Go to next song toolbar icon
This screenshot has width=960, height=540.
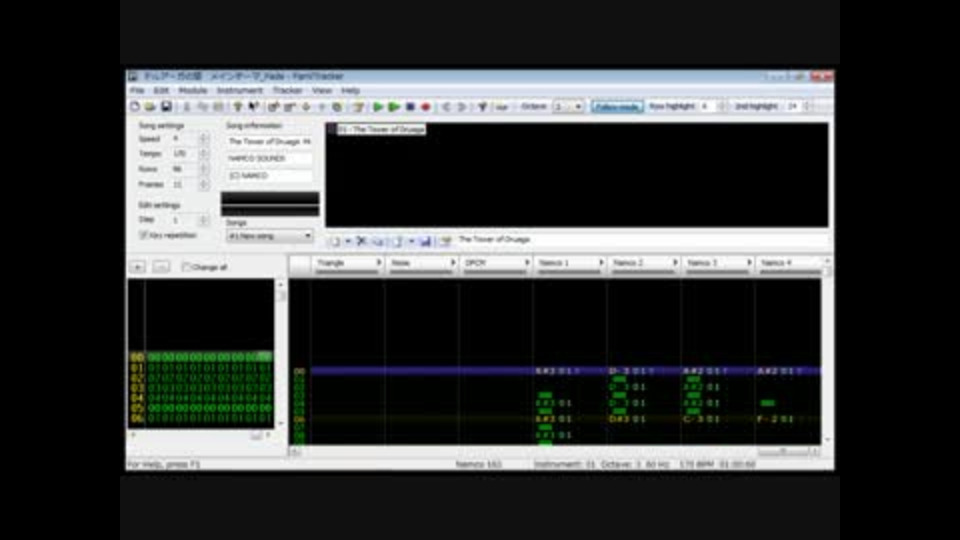pos(462,107)
